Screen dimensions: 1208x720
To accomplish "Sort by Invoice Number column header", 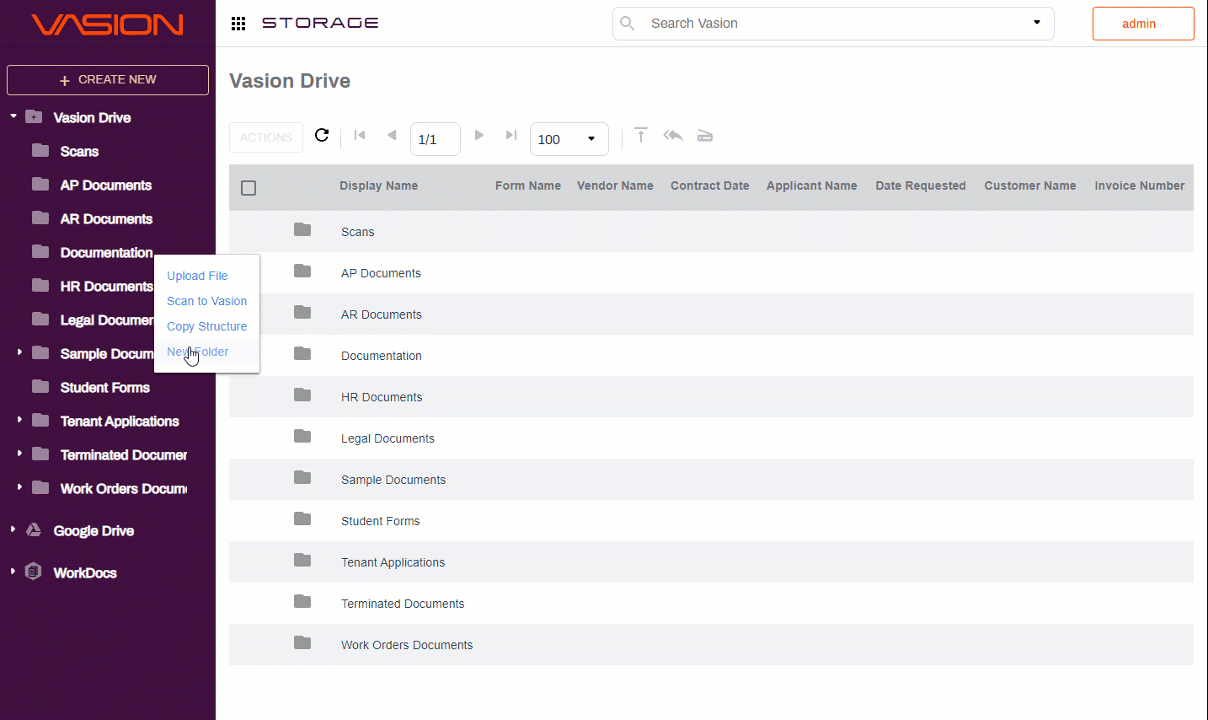I will point(1140,186).
